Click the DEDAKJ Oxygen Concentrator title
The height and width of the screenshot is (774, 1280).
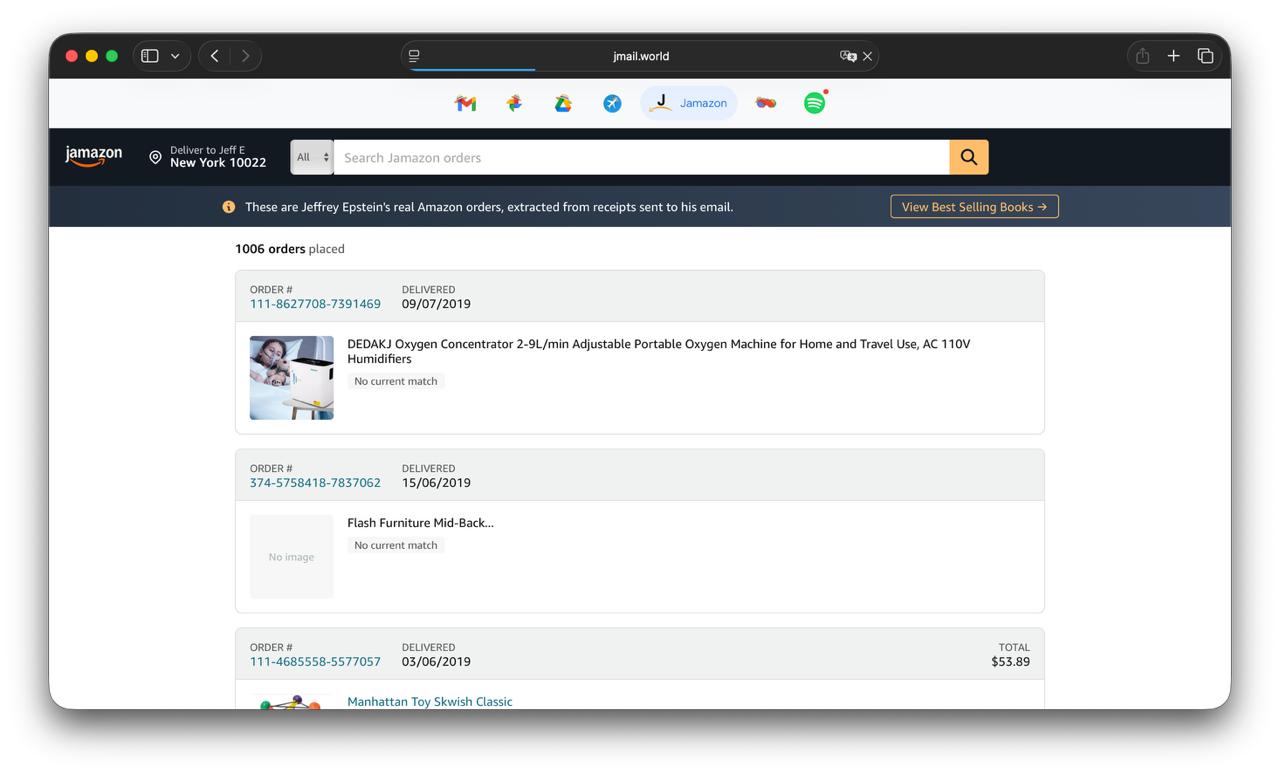658,351
